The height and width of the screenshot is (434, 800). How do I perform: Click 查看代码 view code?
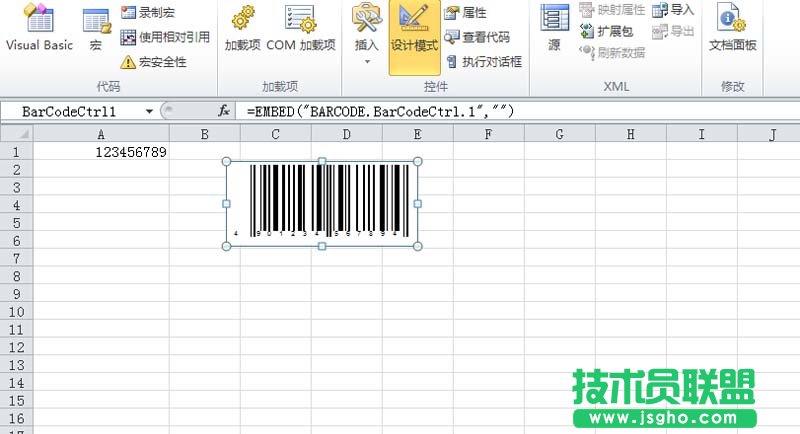coord(477,37)
